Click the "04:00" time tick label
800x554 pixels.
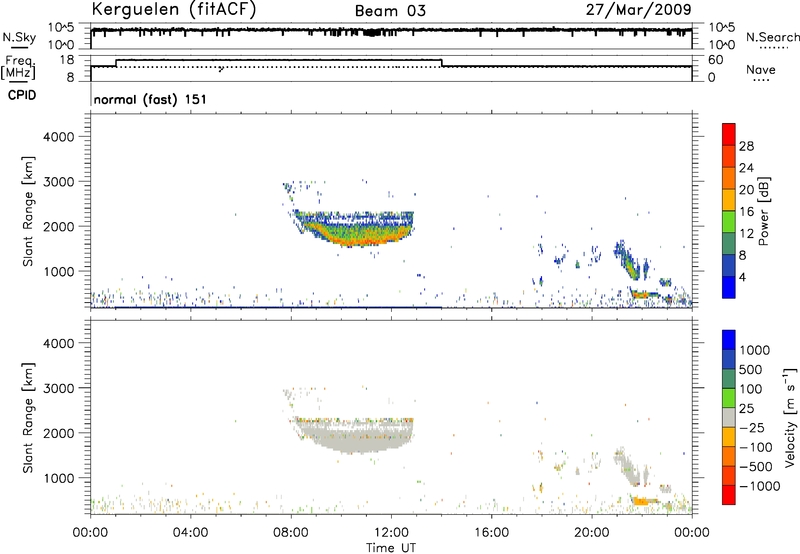click(x=190, y=533)
